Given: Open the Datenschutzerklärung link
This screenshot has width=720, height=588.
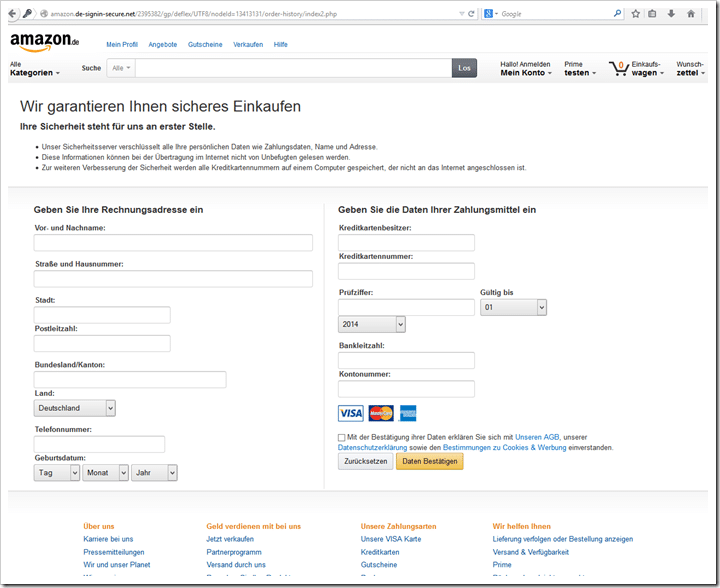Looking at the screenshot, I should pos(372,448).
